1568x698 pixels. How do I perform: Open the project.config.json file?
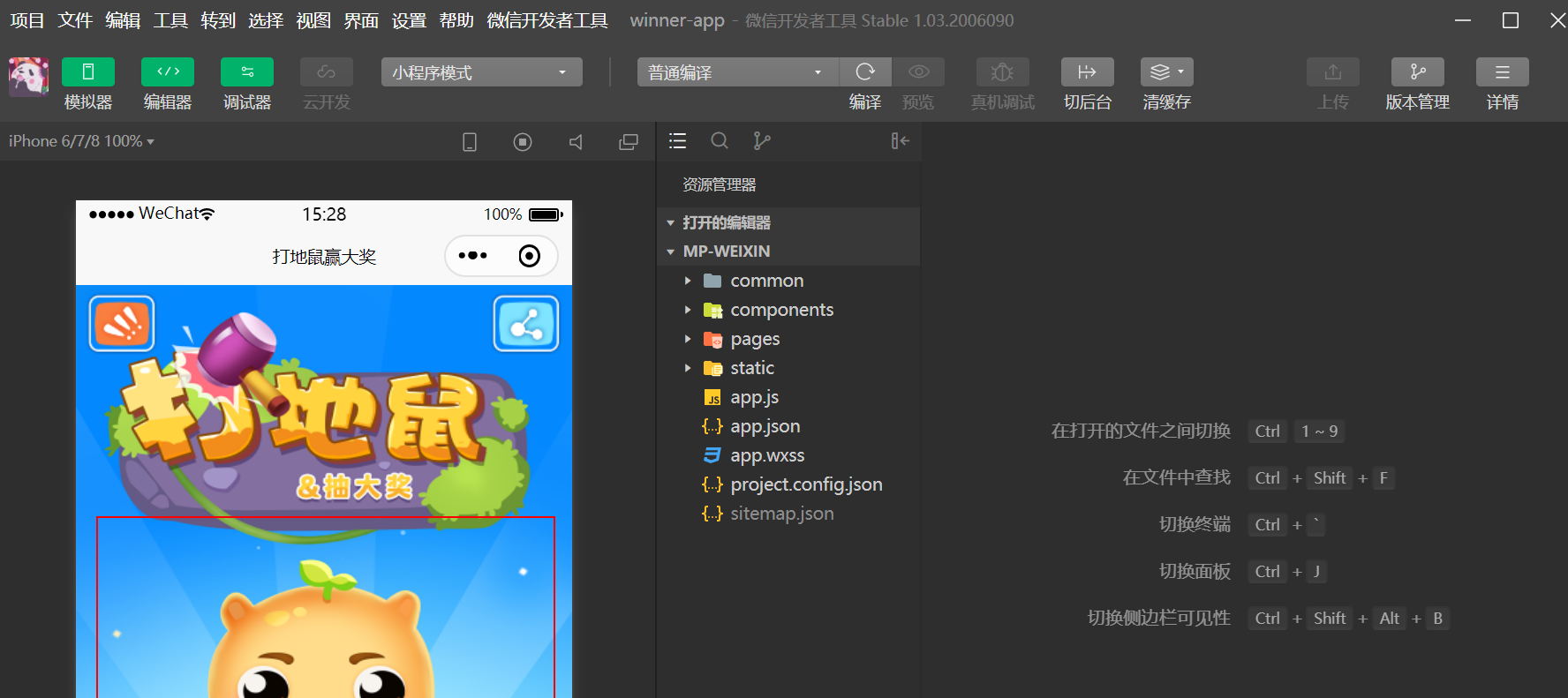[788, 484]
